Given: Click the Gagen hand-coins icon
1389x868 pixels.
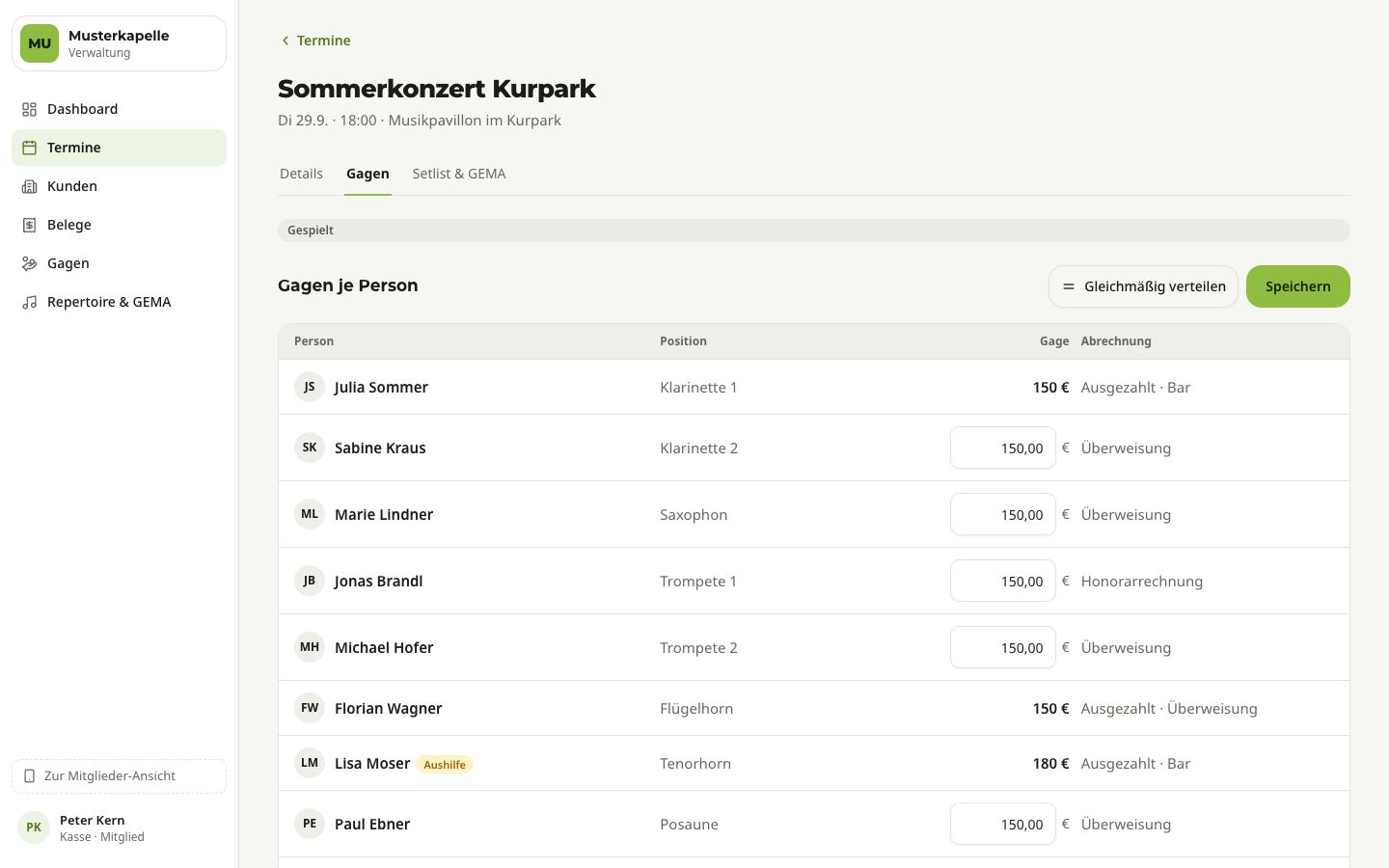Looking at the screenshot, I should coord(30,263).
